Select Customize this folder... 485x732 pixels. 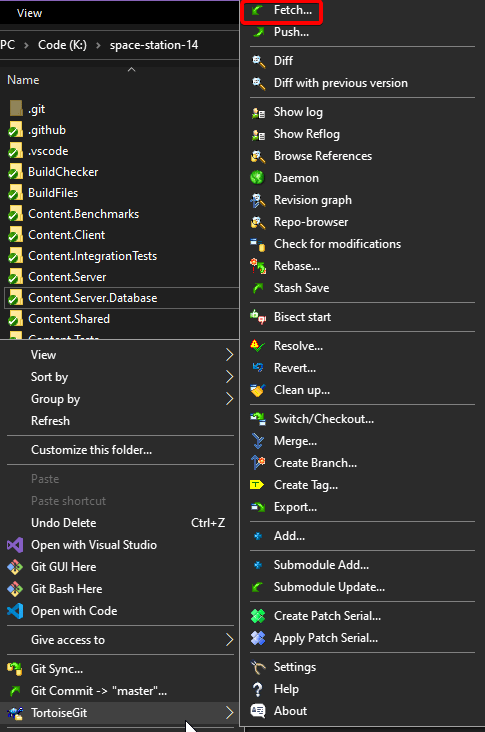coord(91,450)
